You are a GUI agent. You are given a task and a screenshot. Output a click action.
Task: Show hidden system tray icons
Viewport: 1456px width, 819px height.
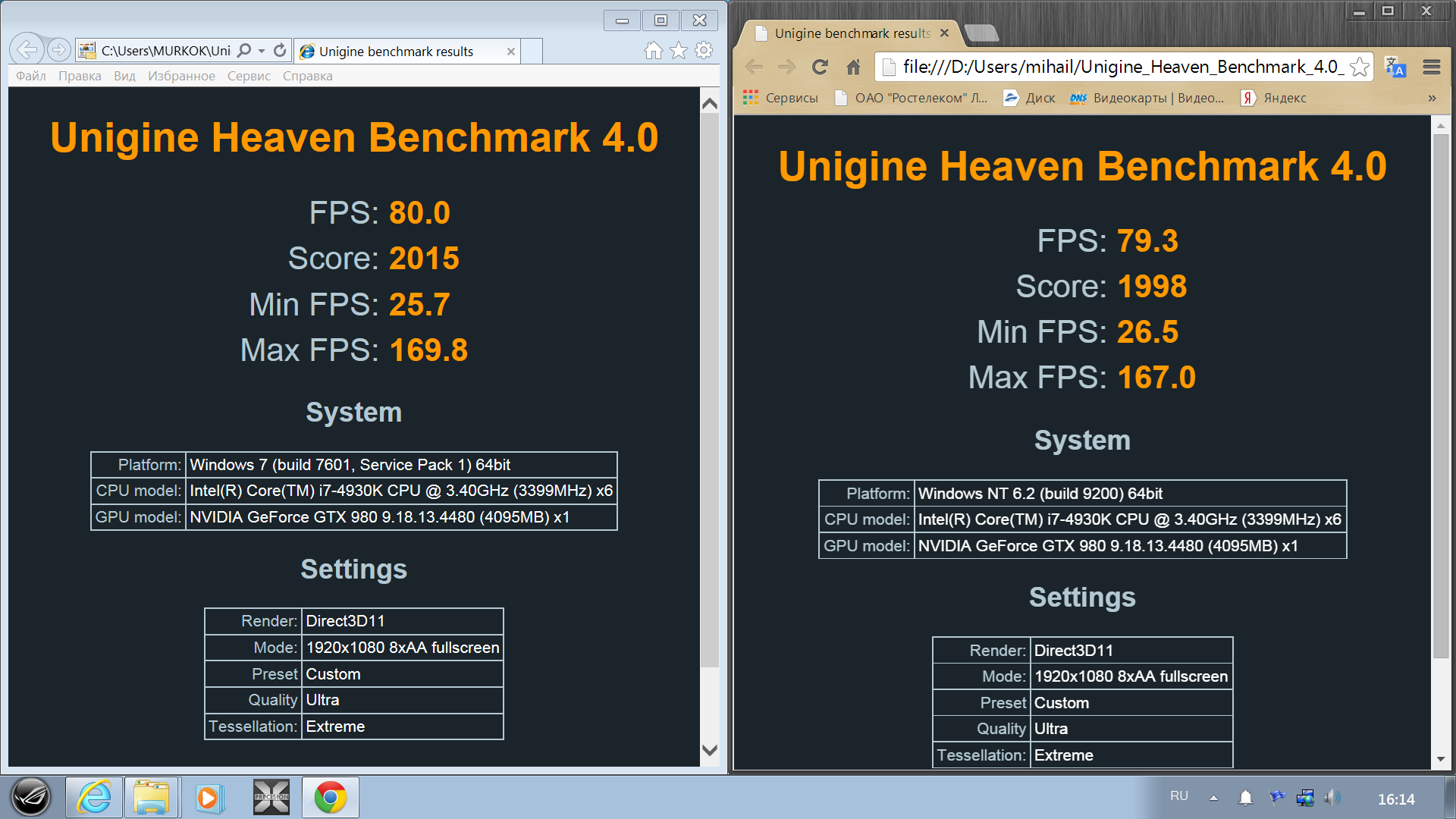(x=1213, y=798)
